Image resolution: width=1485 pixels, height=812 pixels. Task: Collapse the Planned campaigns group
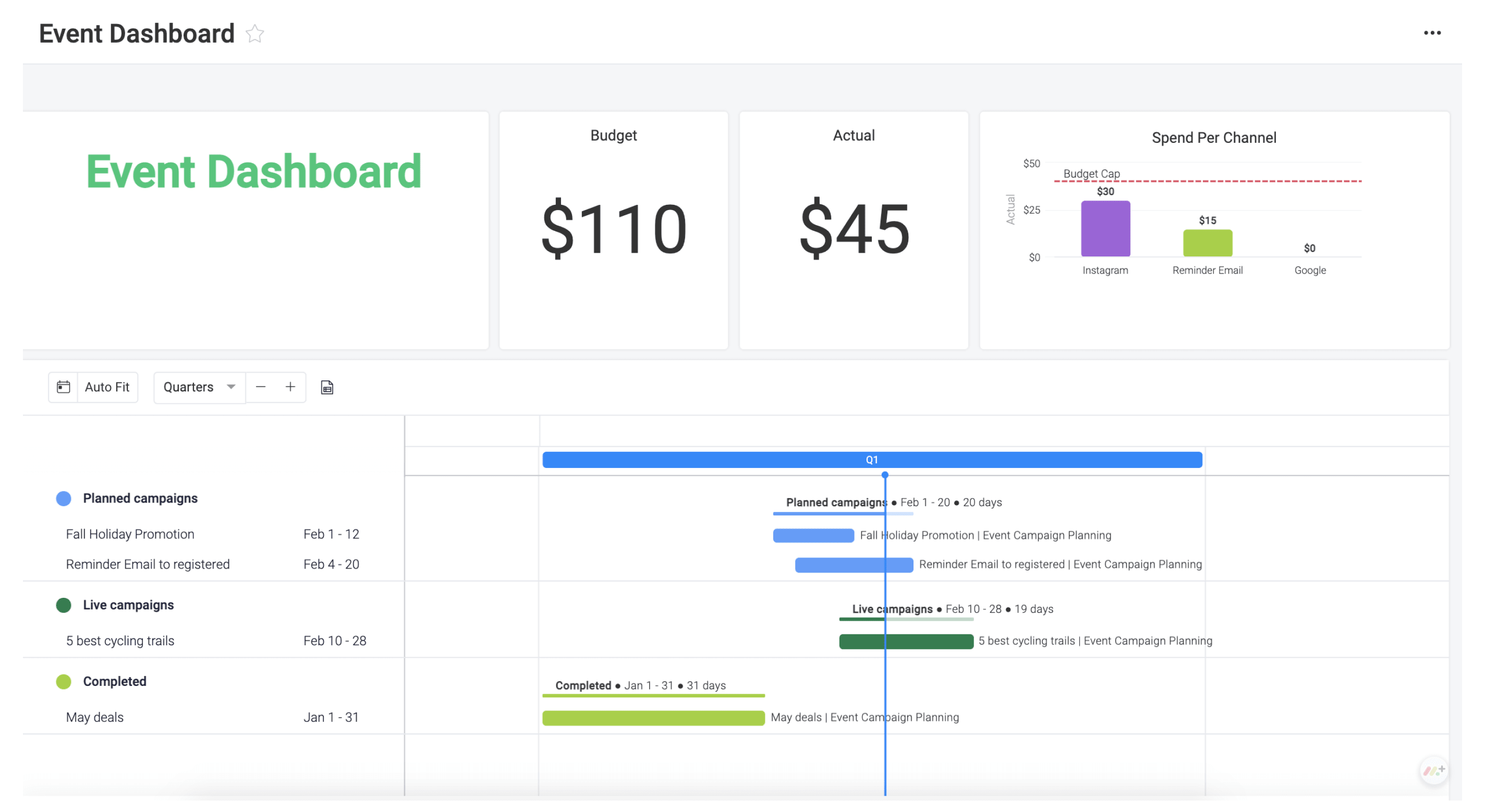(140, 498)
